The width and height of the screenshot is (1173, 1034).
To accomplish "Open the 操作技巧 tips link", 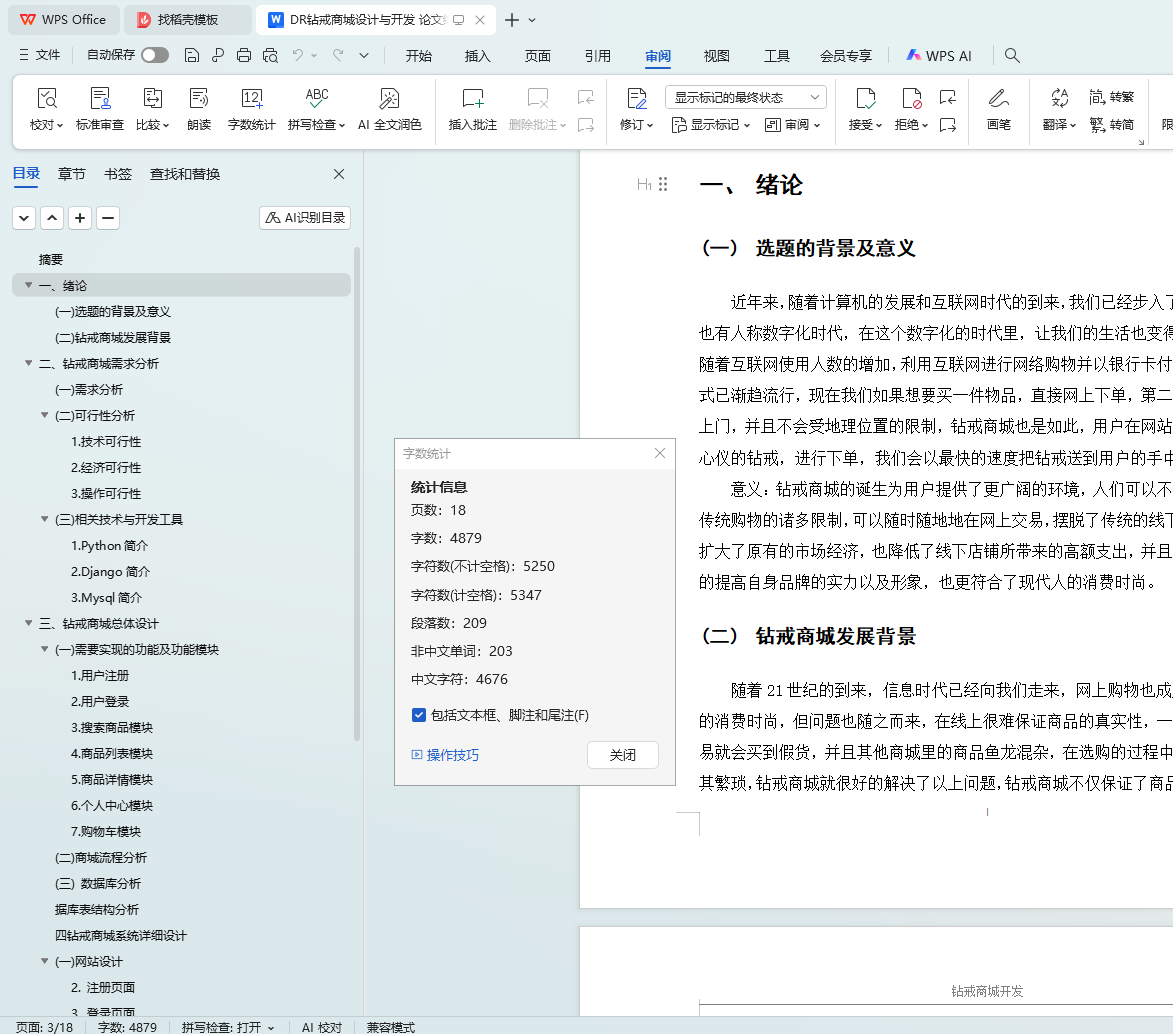I will tap(452, 755).
